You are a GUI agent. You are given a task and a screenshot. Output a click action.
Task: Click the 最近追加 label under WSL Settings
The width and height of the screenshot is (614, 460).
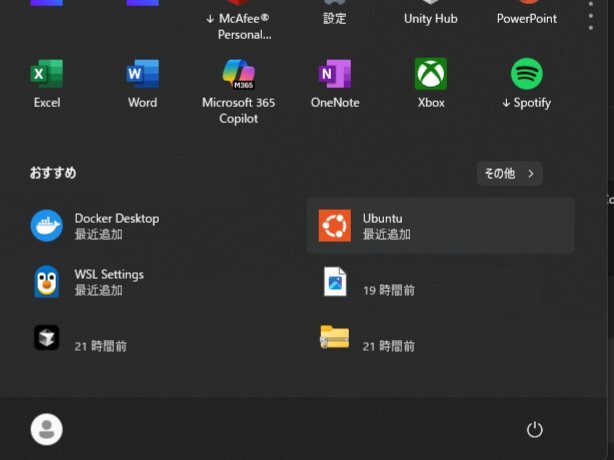tap(99, 290)
